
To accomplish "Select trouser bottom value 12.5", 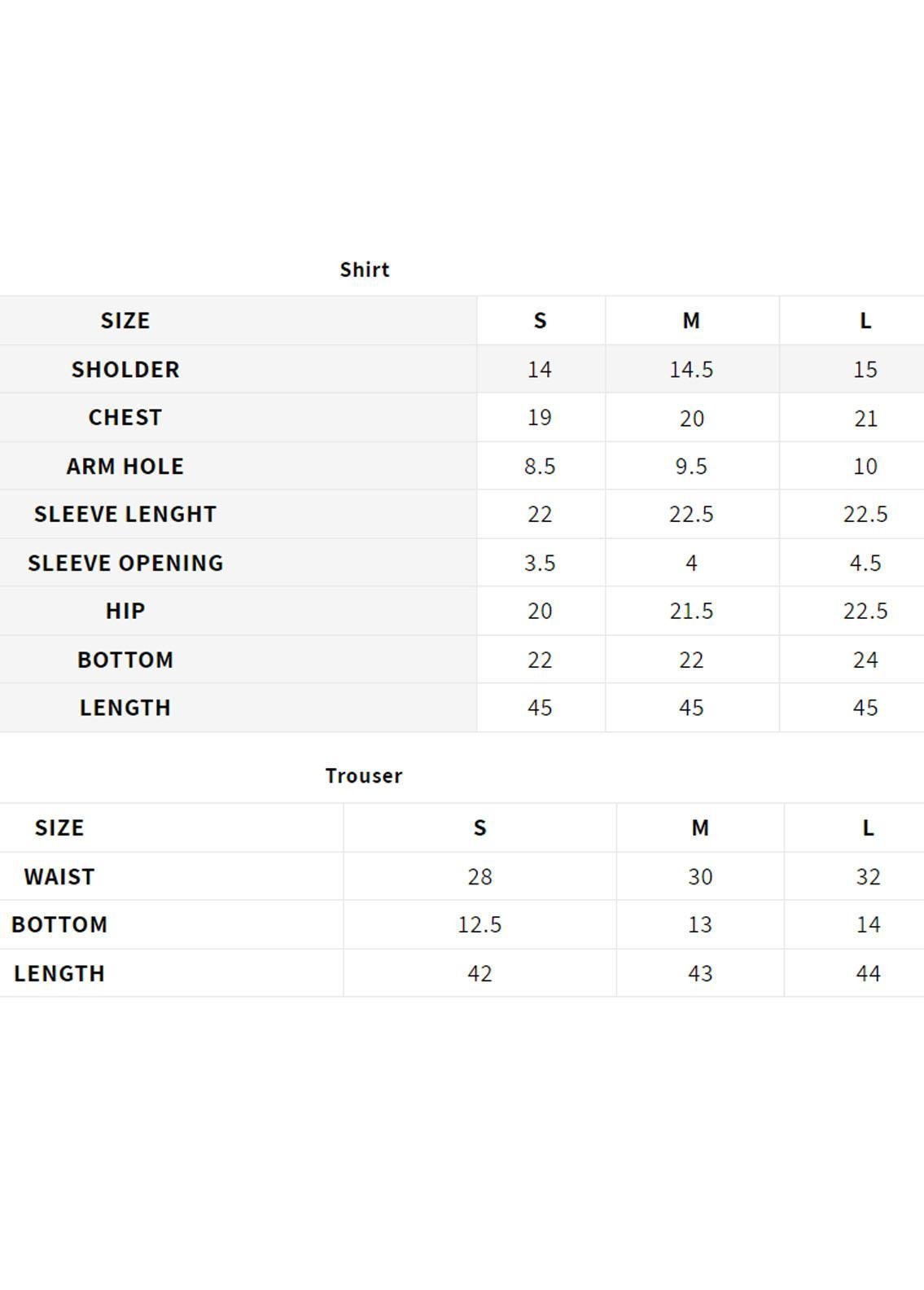I will 480,925.
